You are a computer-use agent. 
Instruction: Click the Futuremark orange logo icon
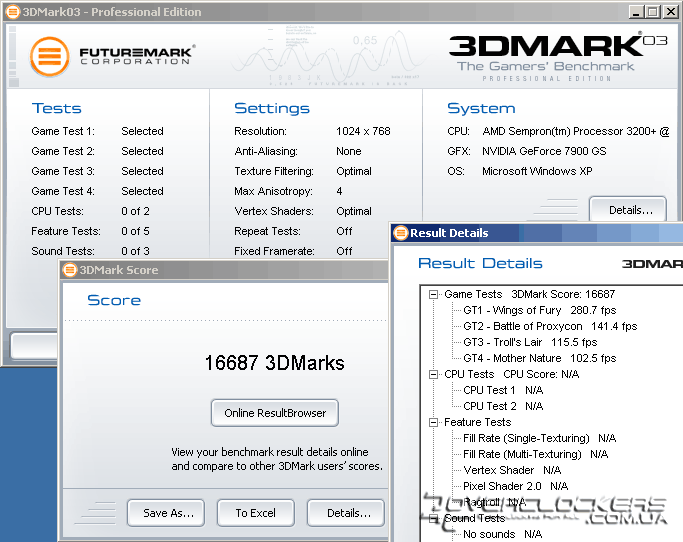[50, 57]
